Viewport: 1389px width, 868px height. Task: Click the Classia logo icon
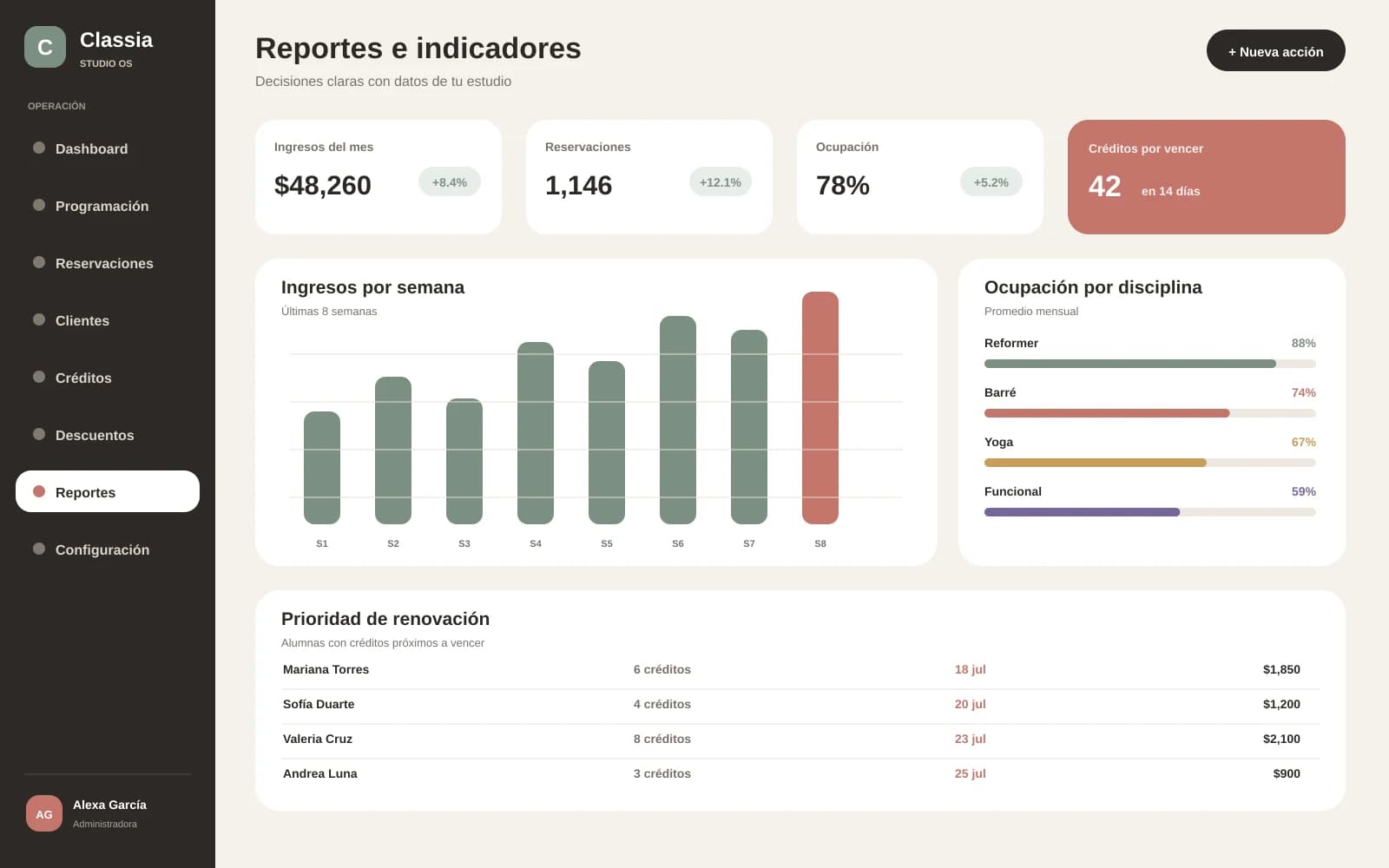click(x=45, y=47)
